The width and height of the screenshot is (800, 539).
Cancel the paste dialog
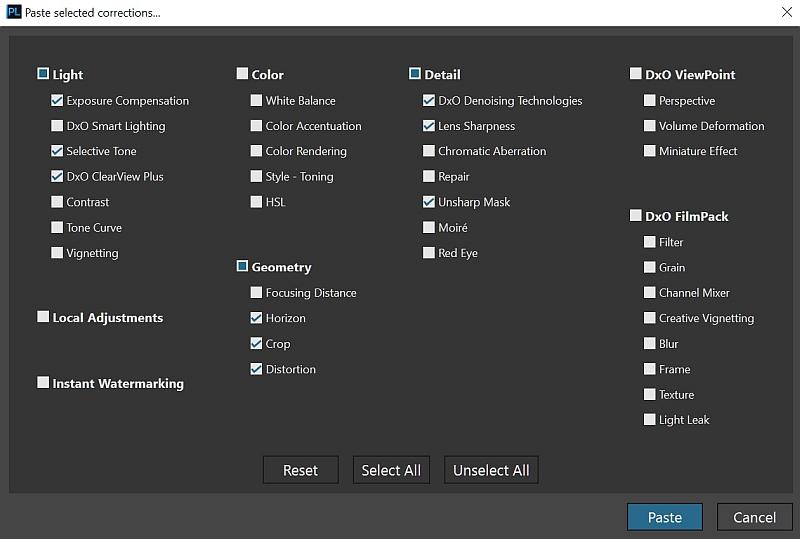point(755,517)
